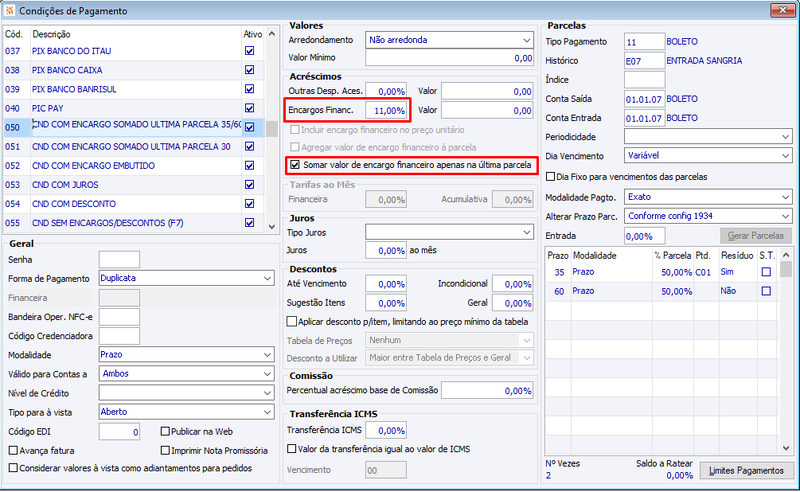This screenshot has width=800, height=492.
Task: Enable Imprimir Nota Promissória checkbox
Action: 165,450
